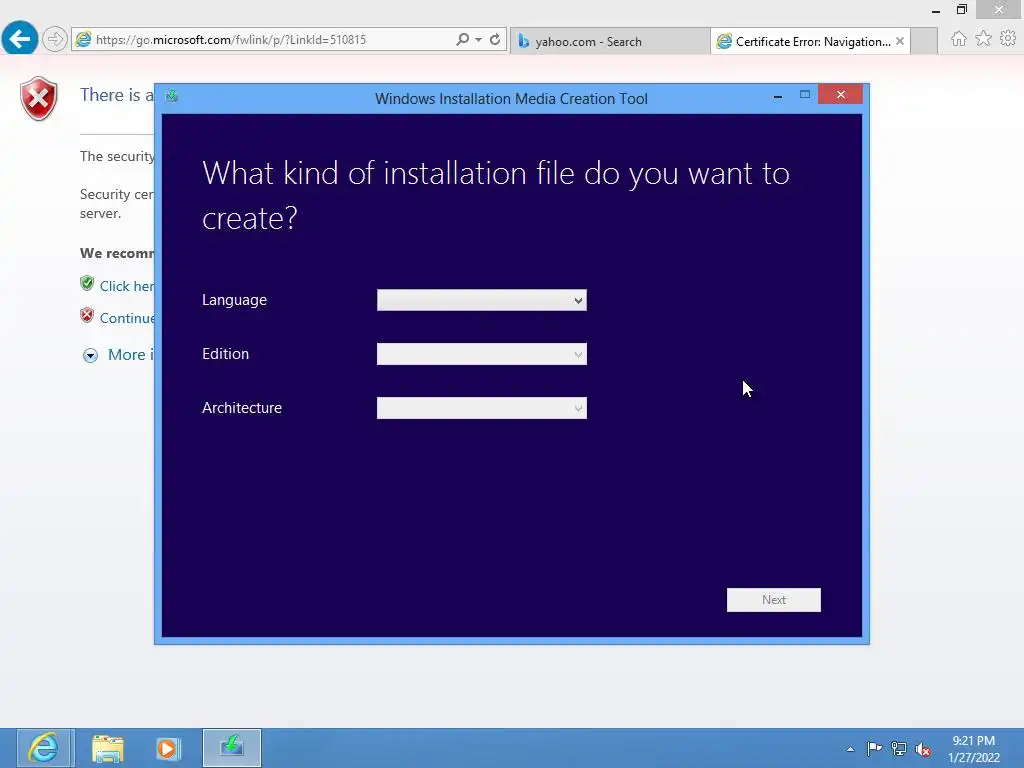This screenshot has height=768, width=1024.
Task: Launch Windows Media Player from taskbar
Action: coord(167,748)
